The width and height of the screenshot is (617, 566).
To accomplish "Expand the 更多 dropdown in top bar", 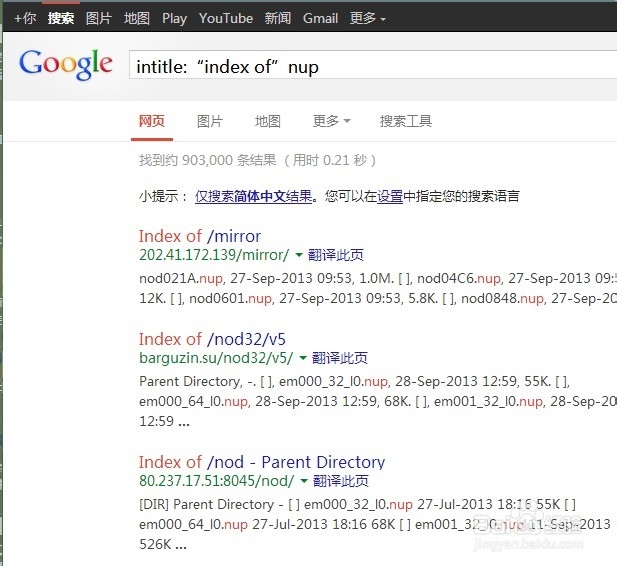I will 368,18.
